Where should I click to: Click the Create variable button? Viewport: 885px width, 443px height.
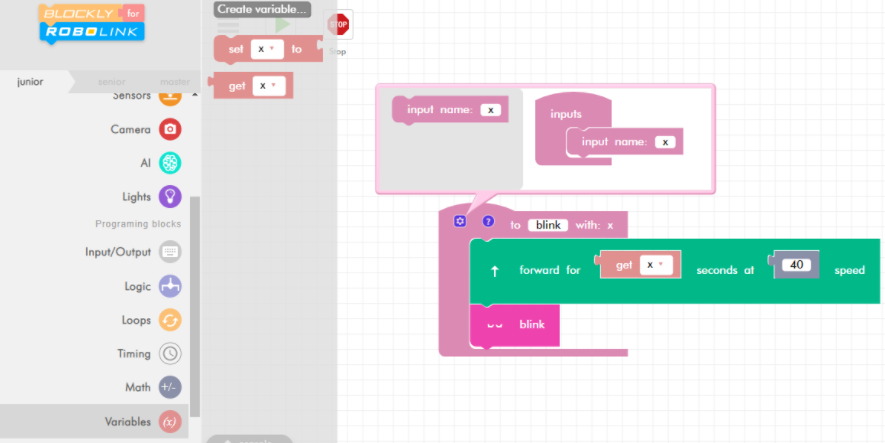pyautogui.click(x=262, y=9)
